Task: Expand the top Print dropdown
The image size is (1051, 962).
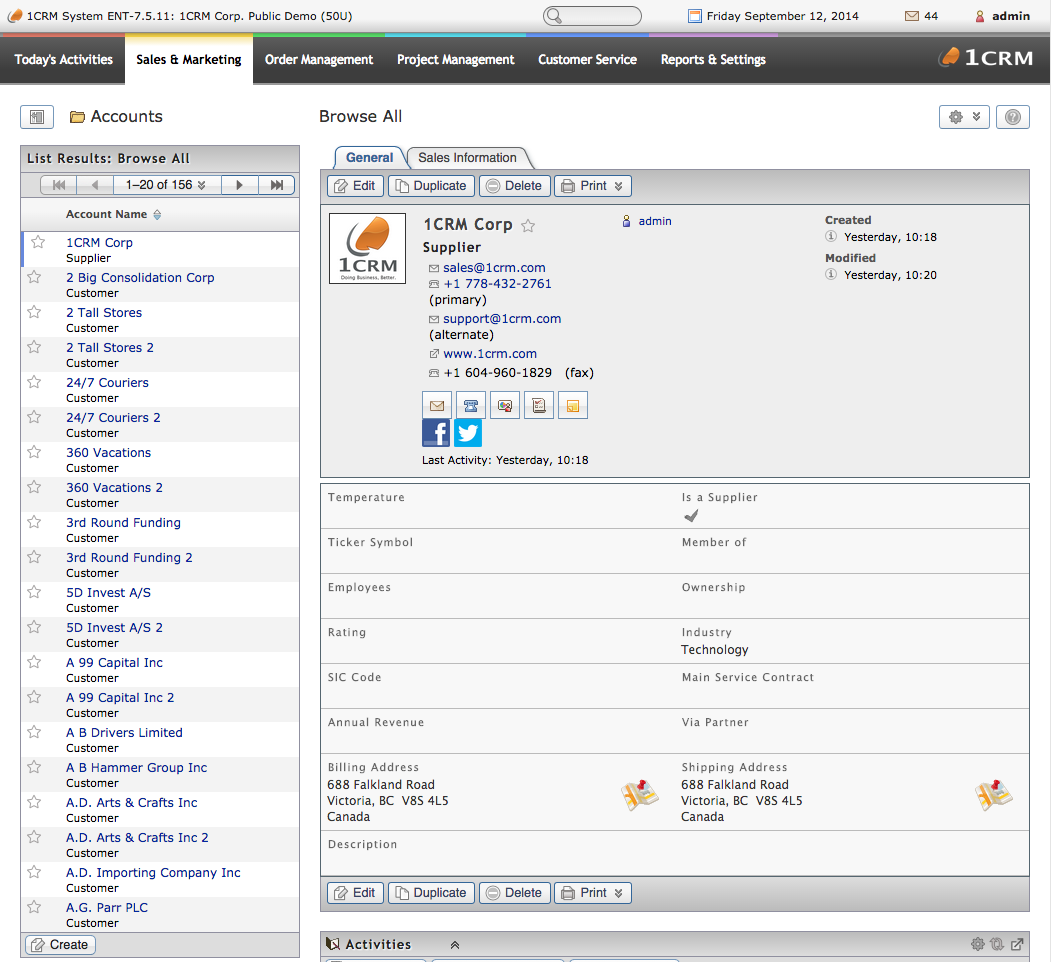Action: click(x=593, y=186)
